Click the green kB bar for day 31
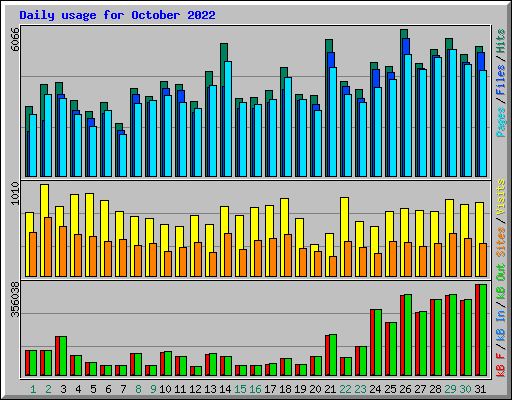The height and width of the screenshot is (400, 512). (483, 330)
